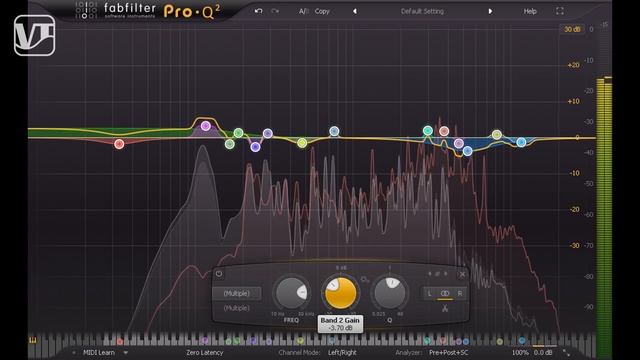Click the gray FREQ knob
This screenshot has height=360, width=640.
291,293
